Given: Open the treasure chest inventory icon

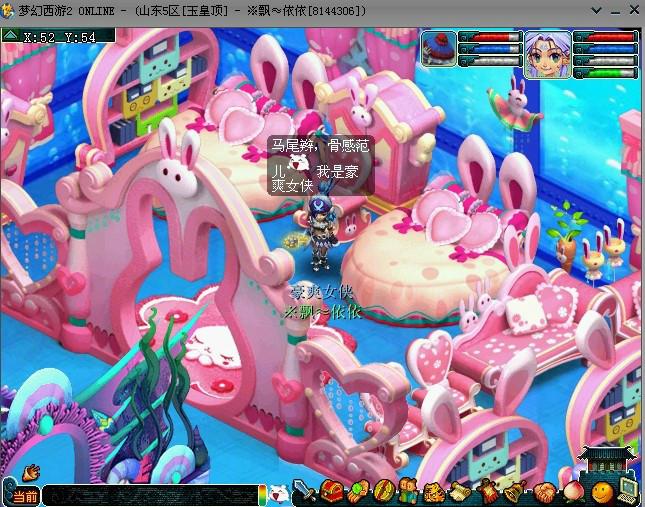Looking at the screenshot, I should tap(333, 490).
